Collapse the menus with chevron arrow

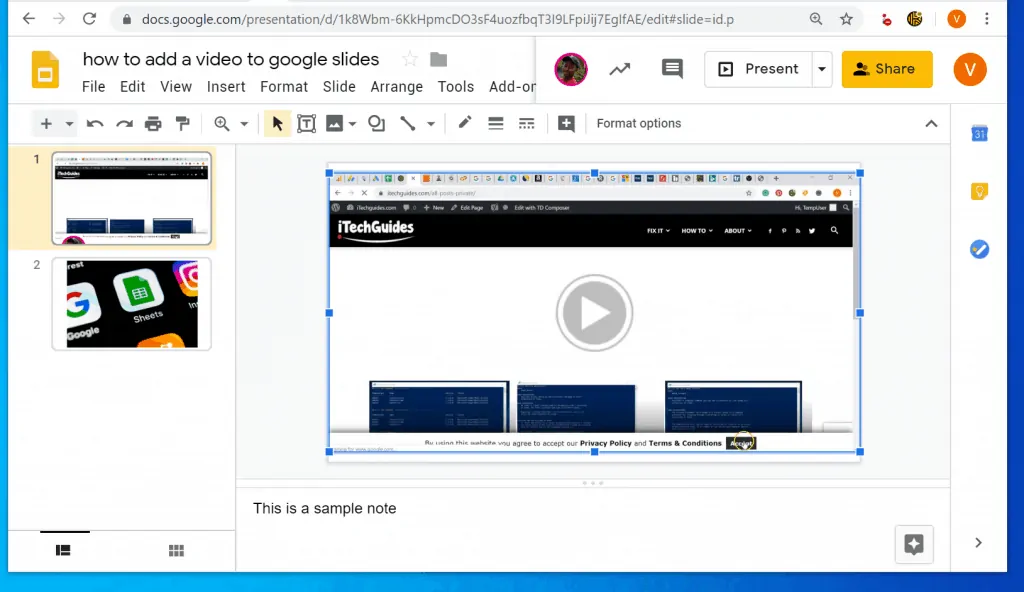931,124
